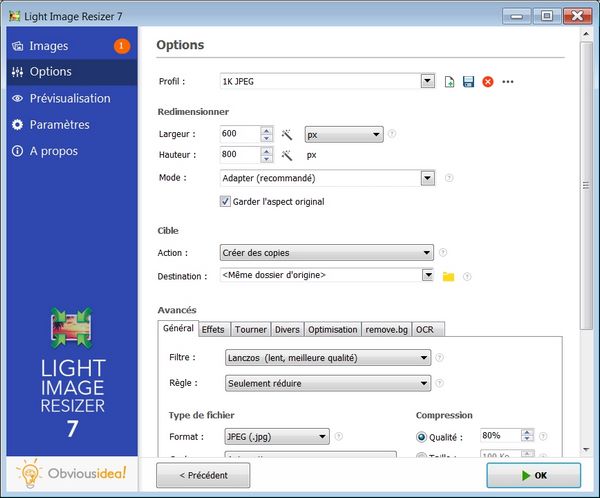Click the orange badge on Images

tap(122, 46)
